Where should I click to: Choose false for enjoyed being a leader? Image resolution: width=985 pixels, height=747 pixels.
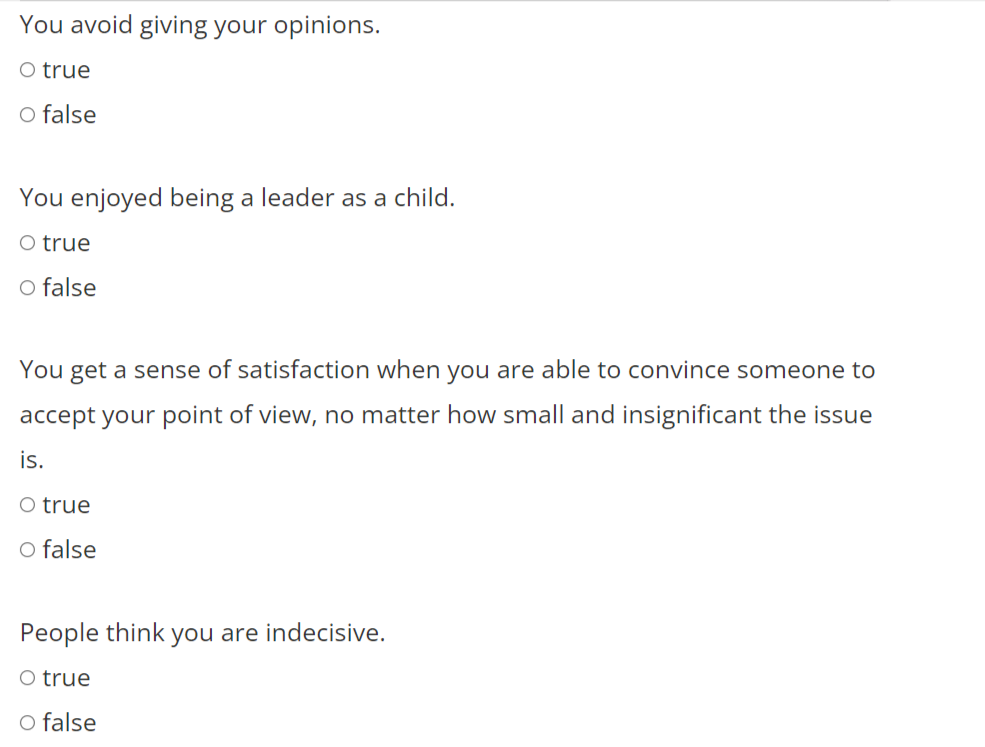(x=27, y=288)
